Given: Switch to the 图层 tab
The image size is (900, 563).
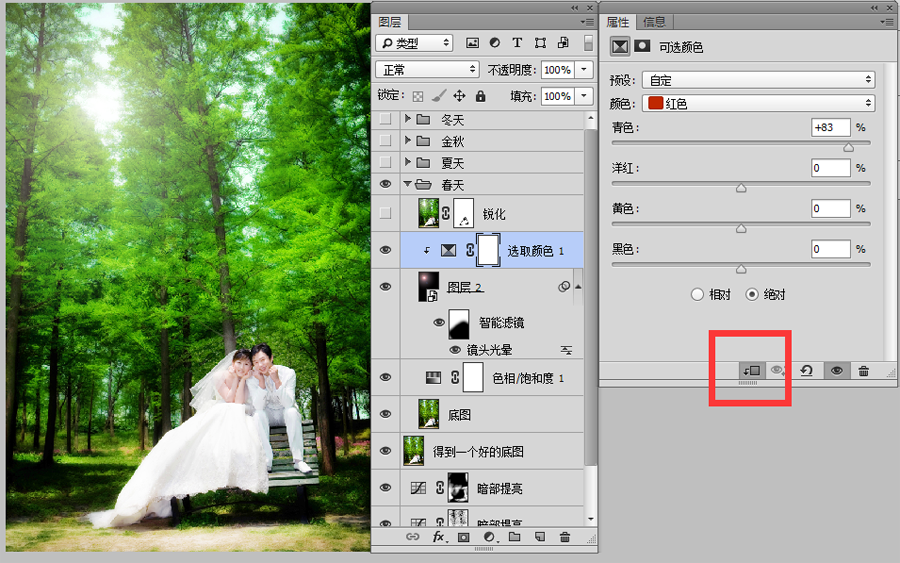Looking at the screenshot, I should [x=390, y=22].
